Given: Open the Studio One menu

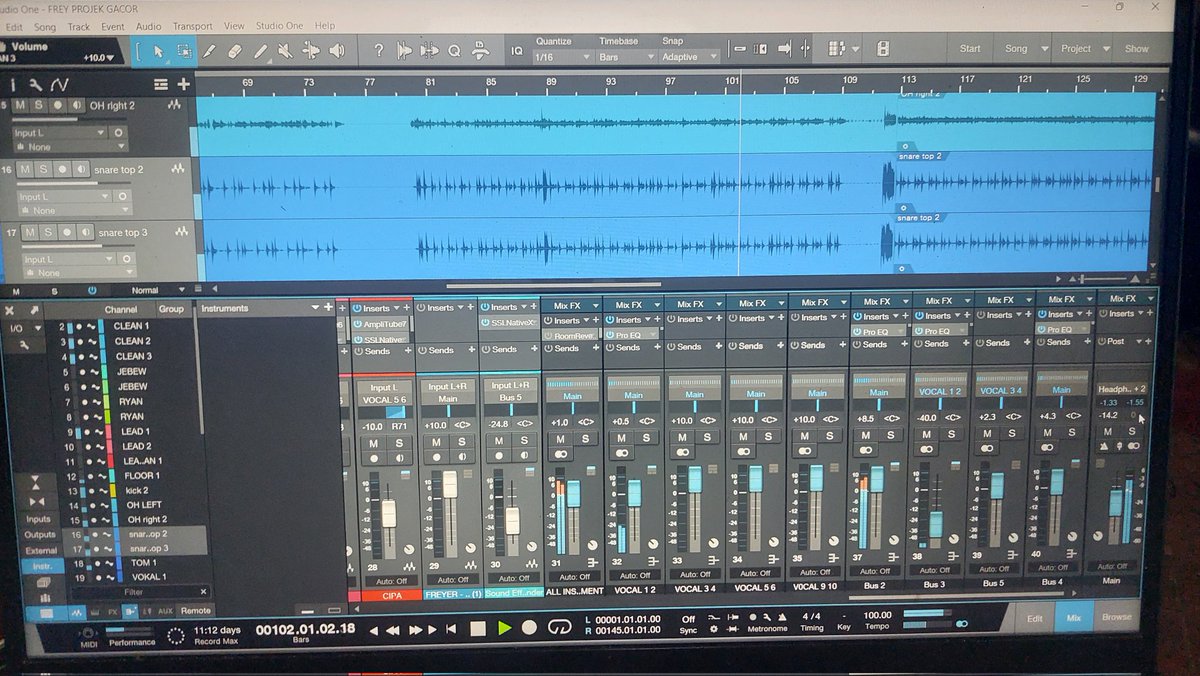Looking at the screenshot, I should tap(280, 25).
